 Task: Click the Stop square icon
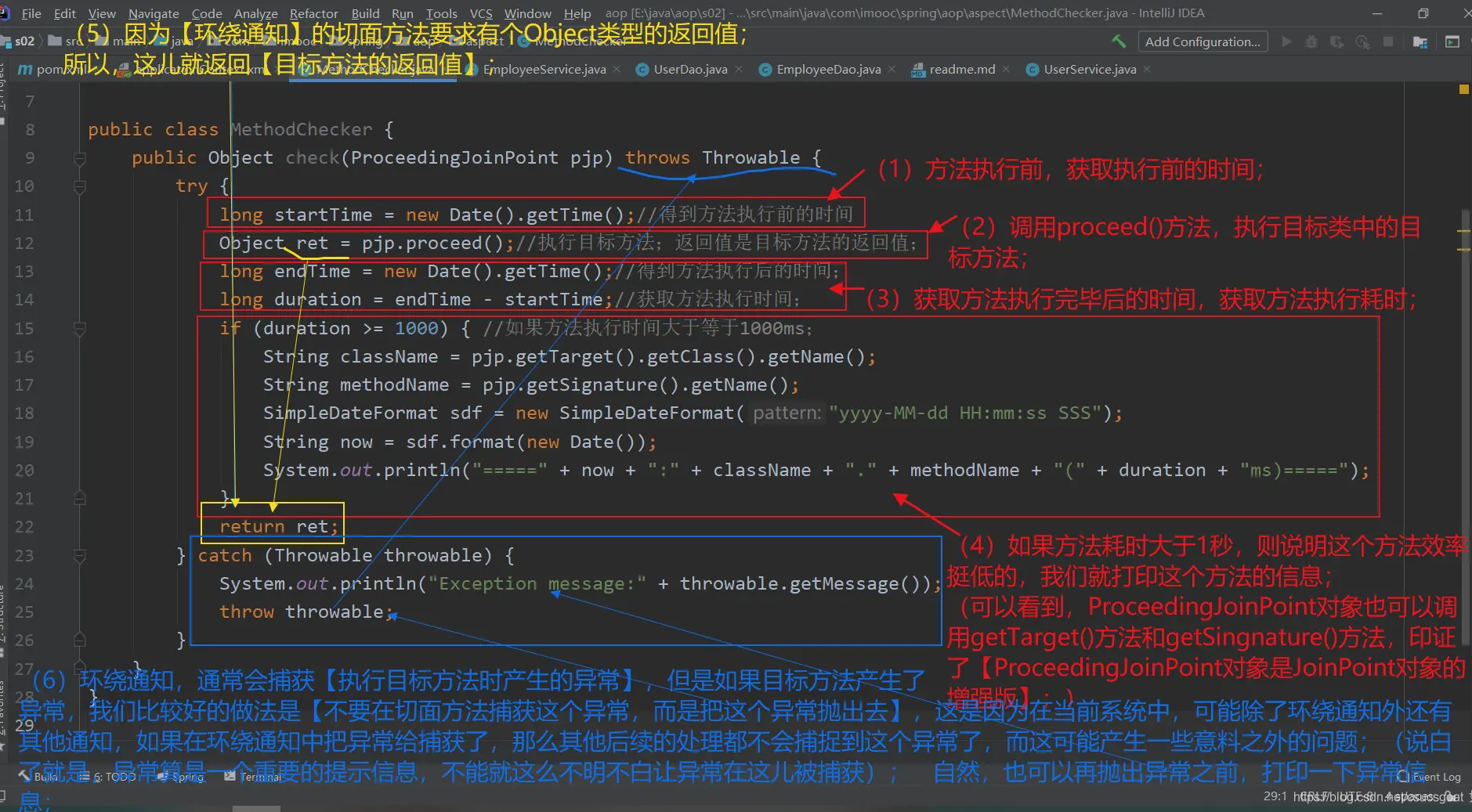(x=1388, y=42)
